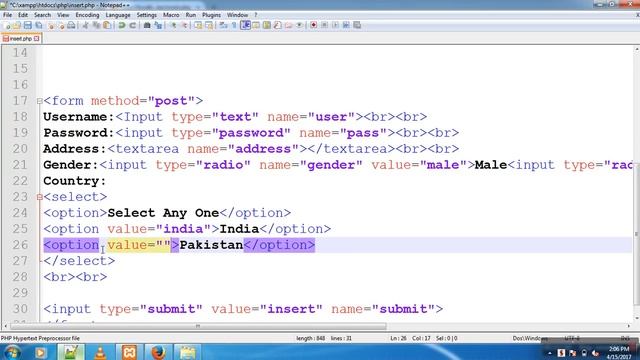Open the Search menu

tap(42, 15)
